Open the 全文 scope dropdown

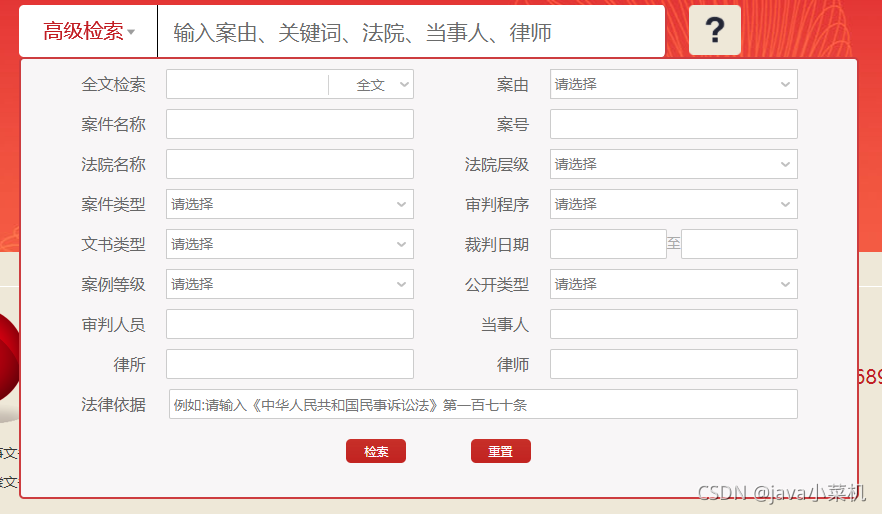click(372, 84)
